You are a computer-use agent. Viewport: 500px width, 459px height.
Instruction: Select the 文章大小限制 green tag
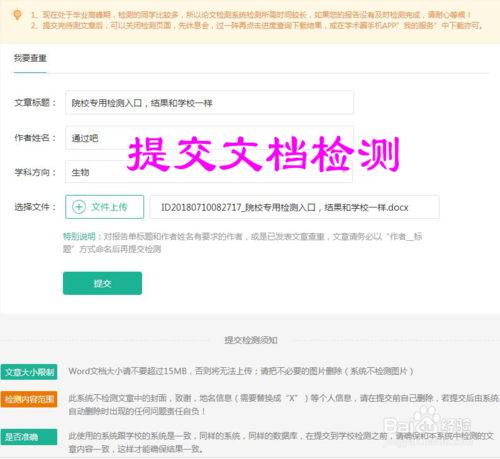click(29, 372)
